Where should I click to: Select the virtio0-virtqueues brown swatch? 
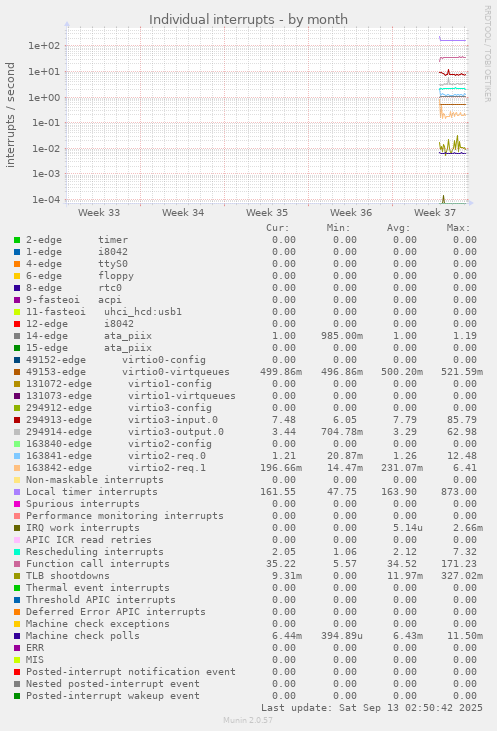click(x=17, y=372)
